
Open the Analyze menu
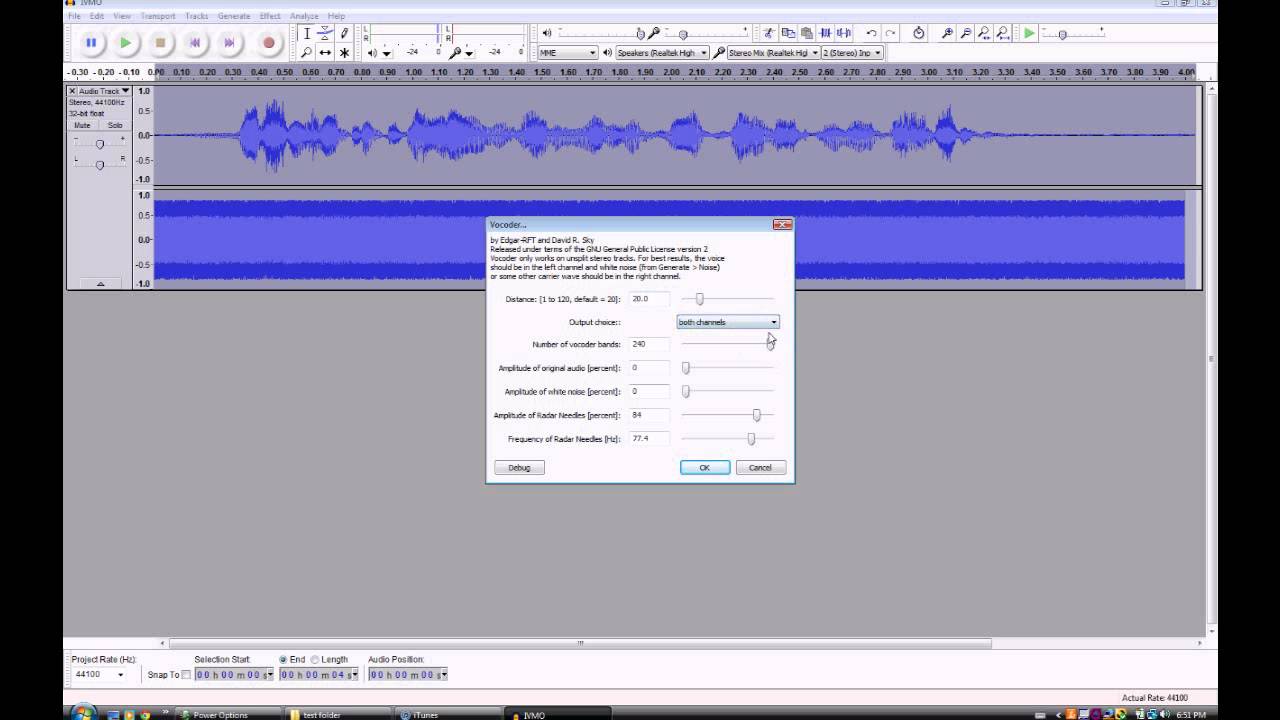tap(304, 16)
